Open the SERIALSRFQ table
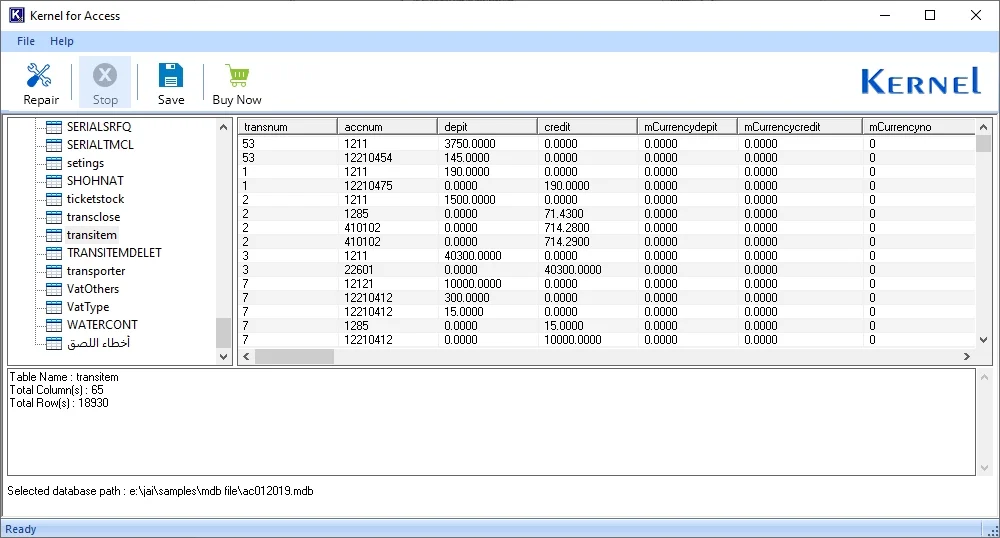This screenshot has height=538, width=1000. tap(99, 127)
